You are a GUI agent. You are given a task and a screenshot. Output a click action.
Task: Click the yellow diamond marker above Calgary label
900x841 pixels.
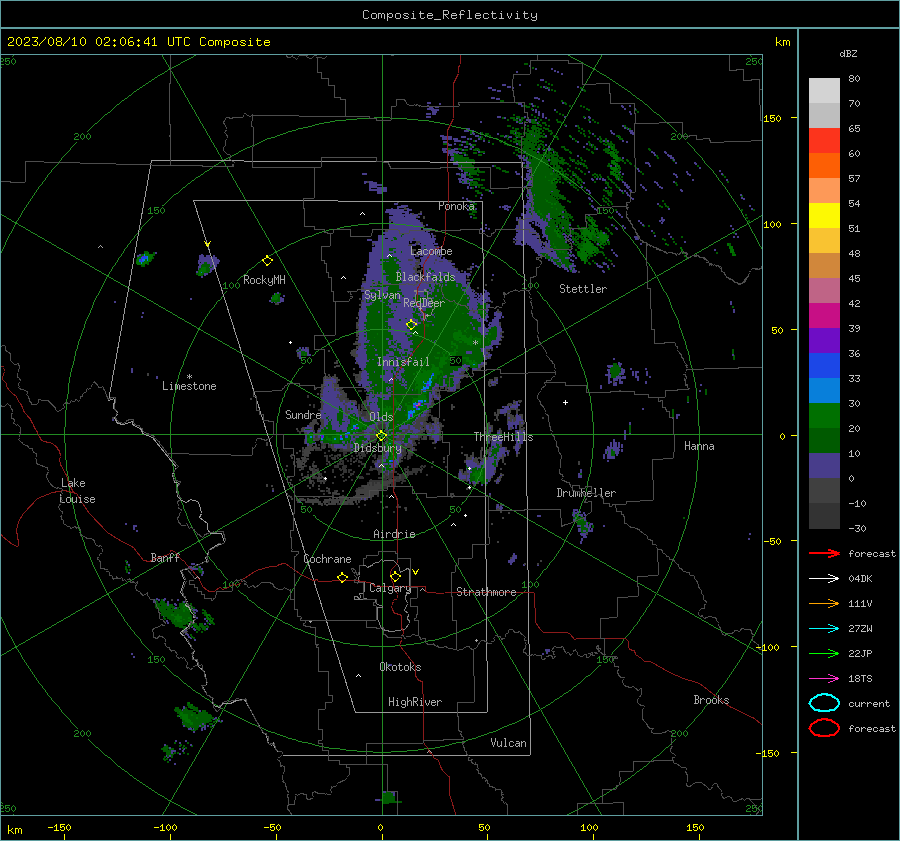(395, 576)
